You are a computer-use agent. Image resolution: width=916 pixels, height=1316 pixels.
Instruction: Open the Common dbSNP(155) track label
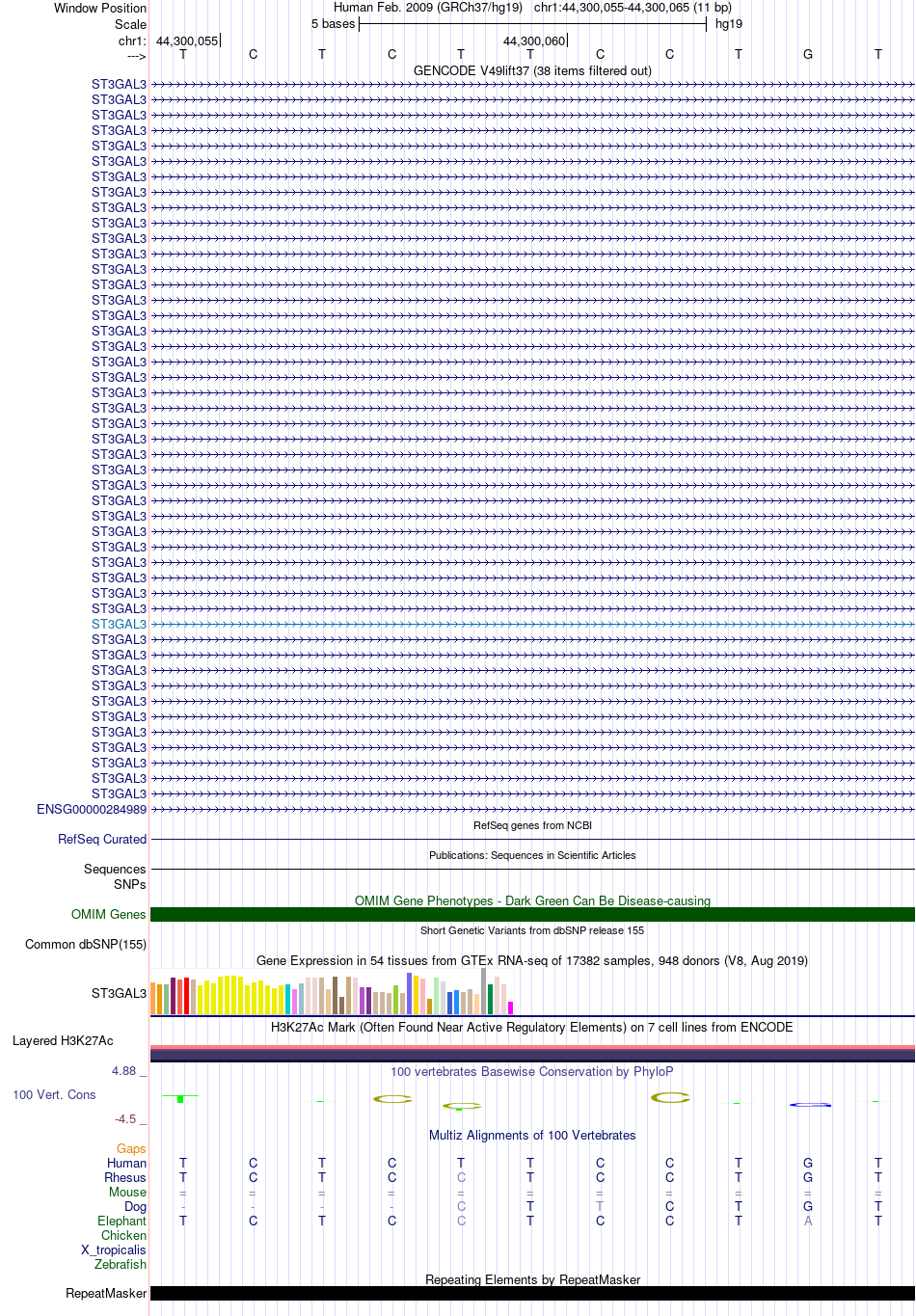click(x=86, y=944)
